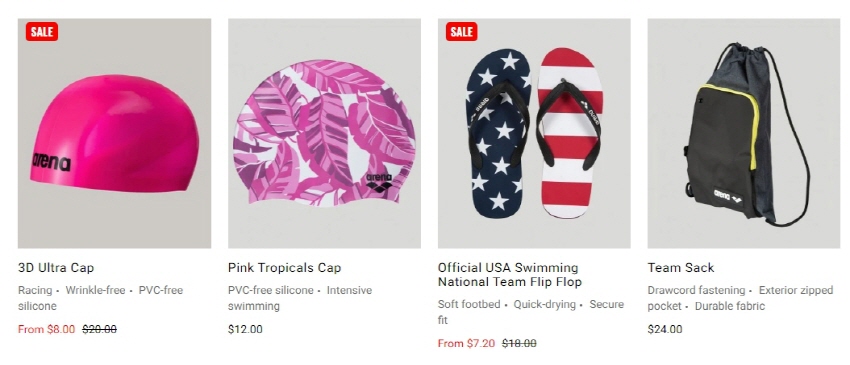The image size is (850, 365).
Task: Open the Pink Tropicals Cap product image
Action: tap(324, 133)
